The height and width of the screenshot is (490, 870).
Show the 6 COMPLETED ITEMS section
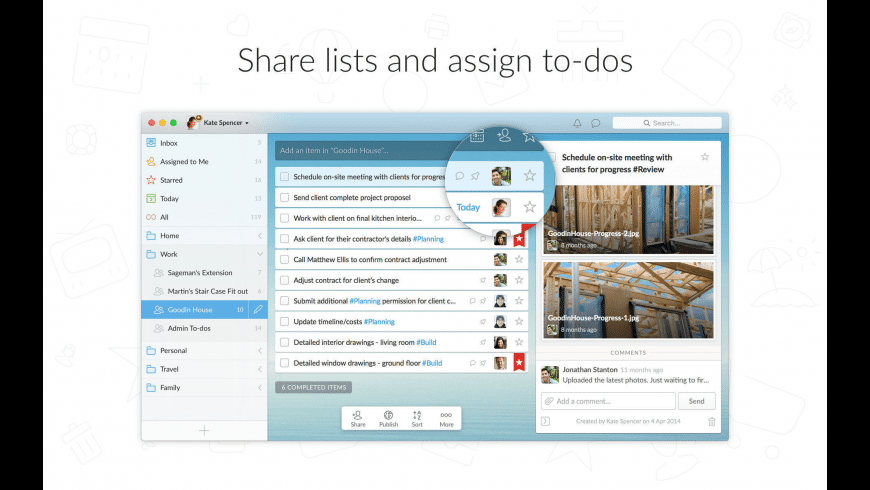(313, 387)
